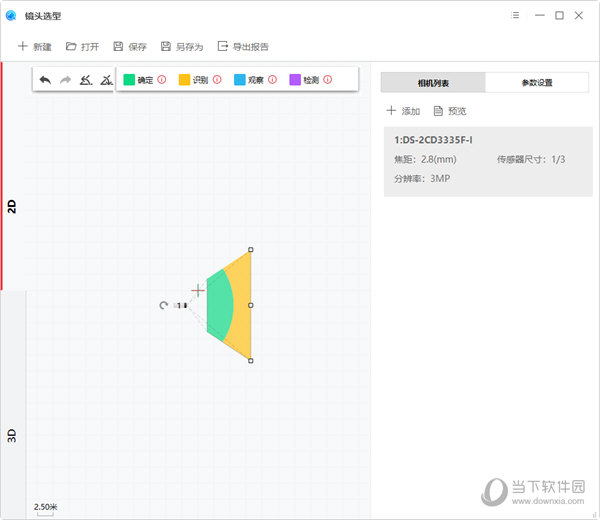Switch to the 3D view tab
Screen dimensions: 600x520
(x=12, y=435)
